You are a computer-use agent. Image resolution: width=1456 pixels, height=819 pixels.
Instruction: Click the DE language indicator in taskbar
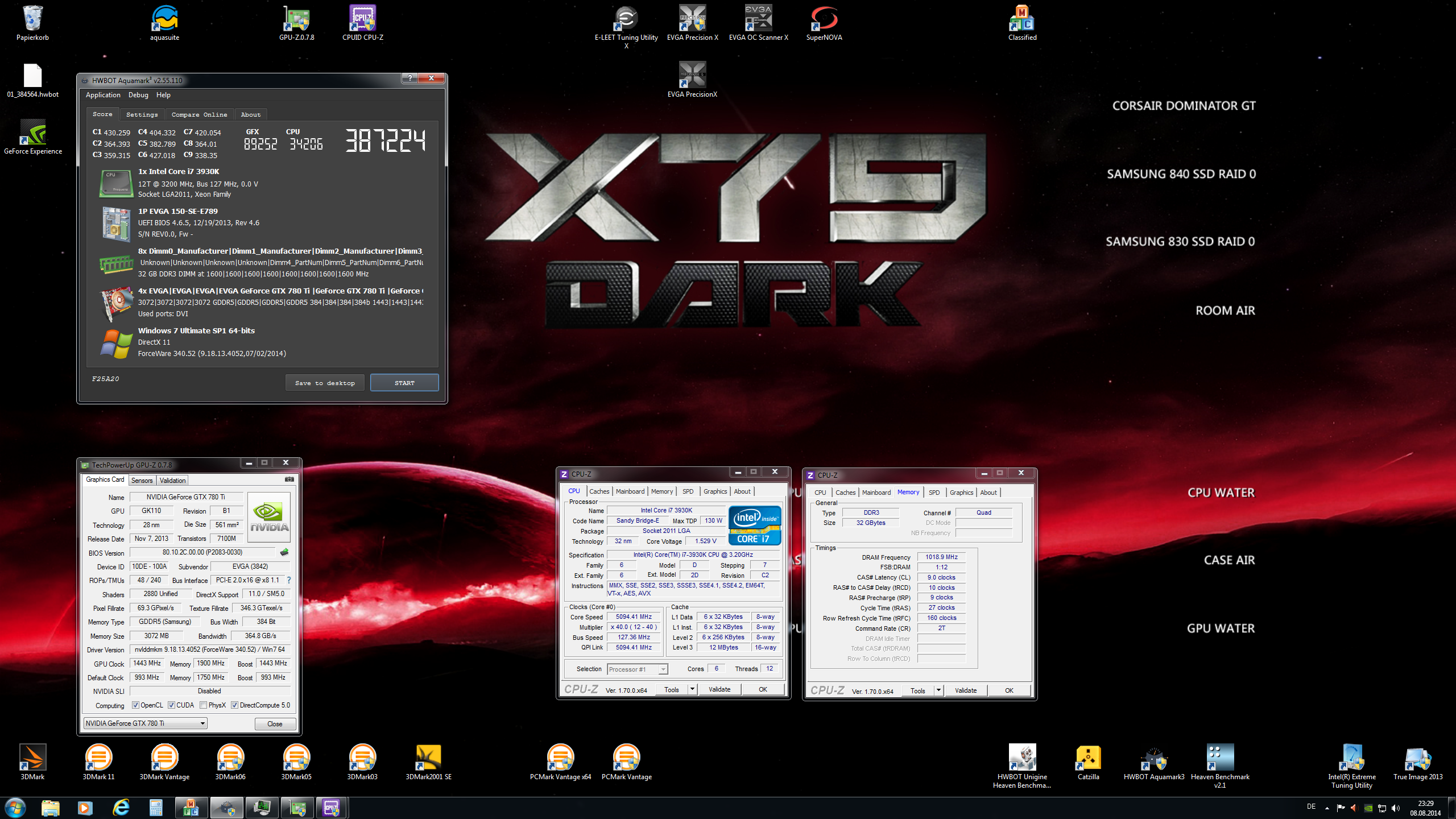pos(1311,806)
